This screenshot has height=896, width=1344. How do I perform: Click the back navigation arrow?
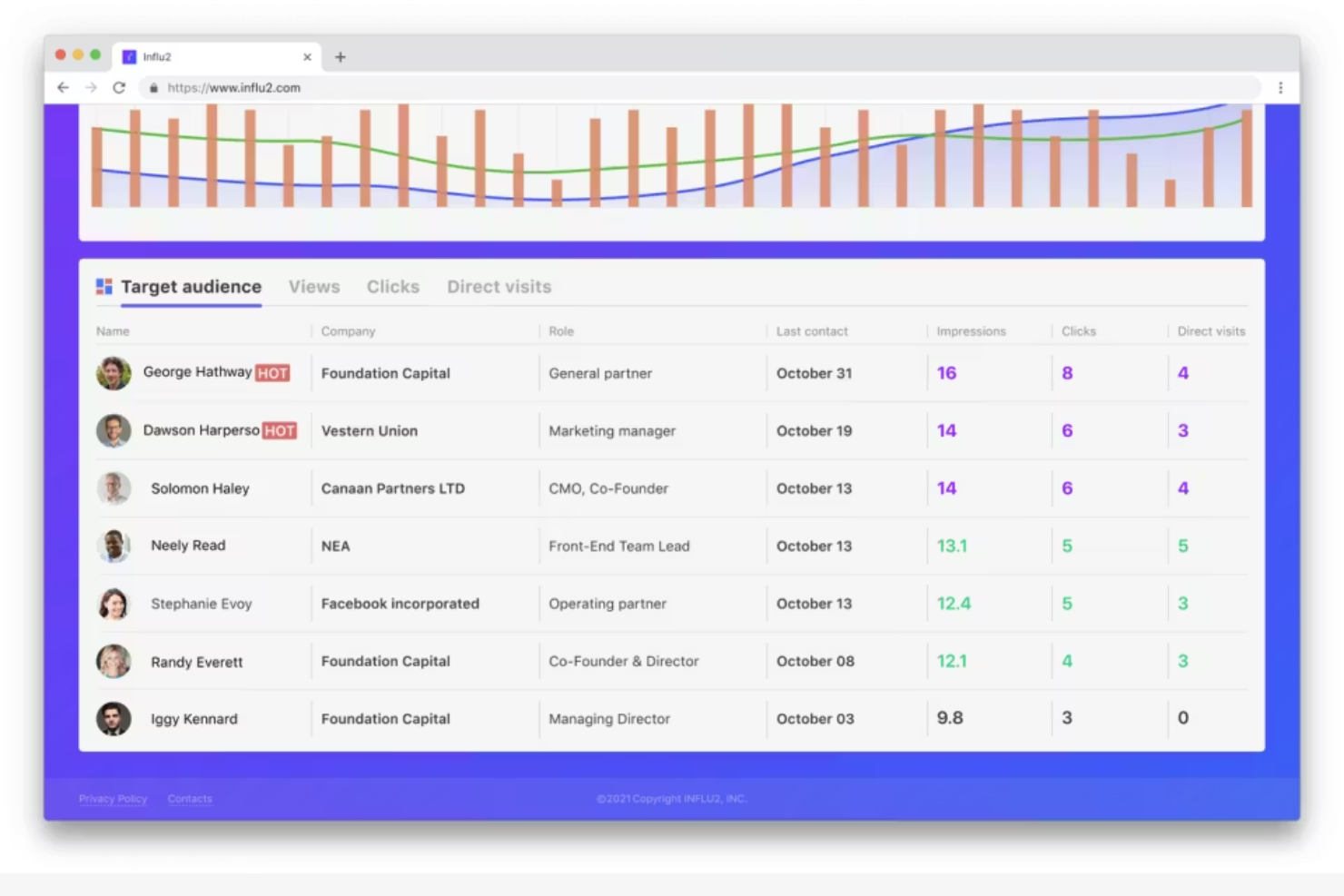tap(62, 87)
